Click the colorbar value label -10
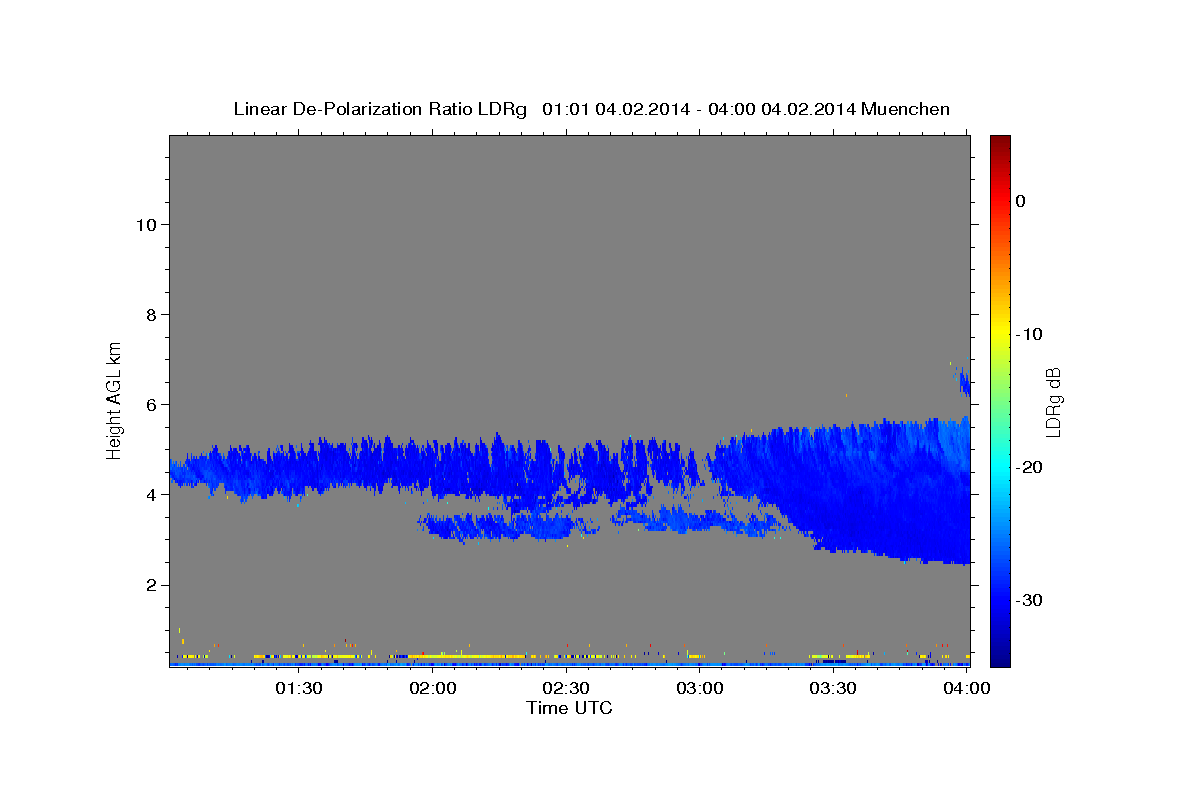Screen dimensions: 1200x800 (x=1029, y=334)
